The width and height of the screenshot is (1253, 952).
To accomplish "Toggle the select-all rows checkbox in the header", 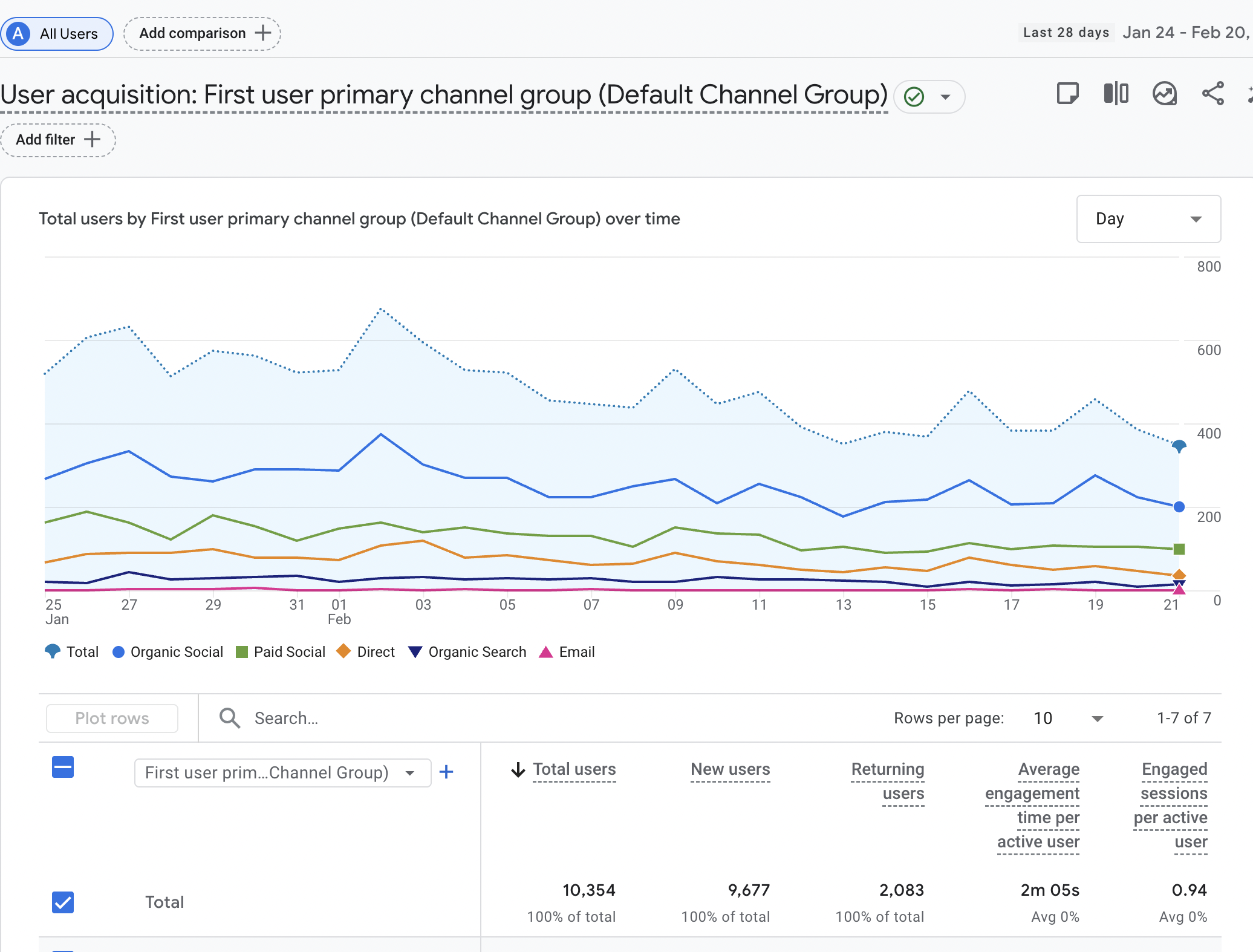I will (63, 767).
